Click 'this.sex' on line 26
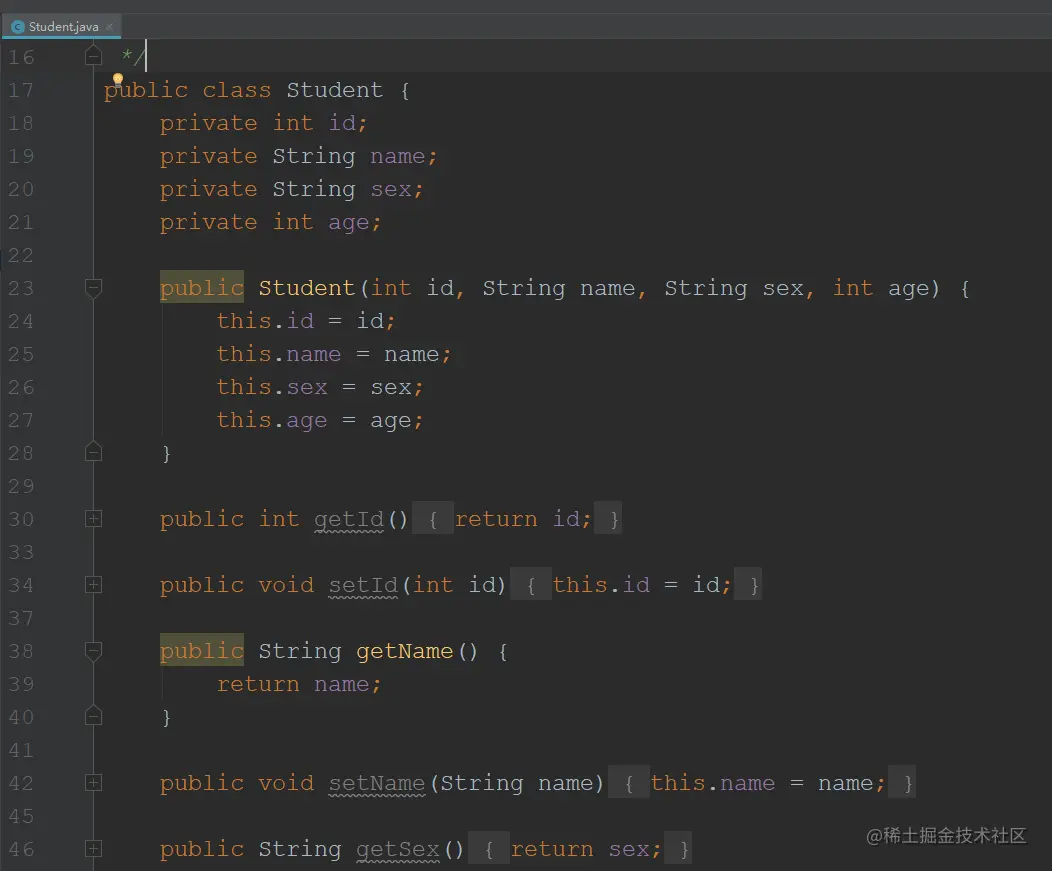The width and height of the screenshot is (1052, 871). tap(272, 387)
